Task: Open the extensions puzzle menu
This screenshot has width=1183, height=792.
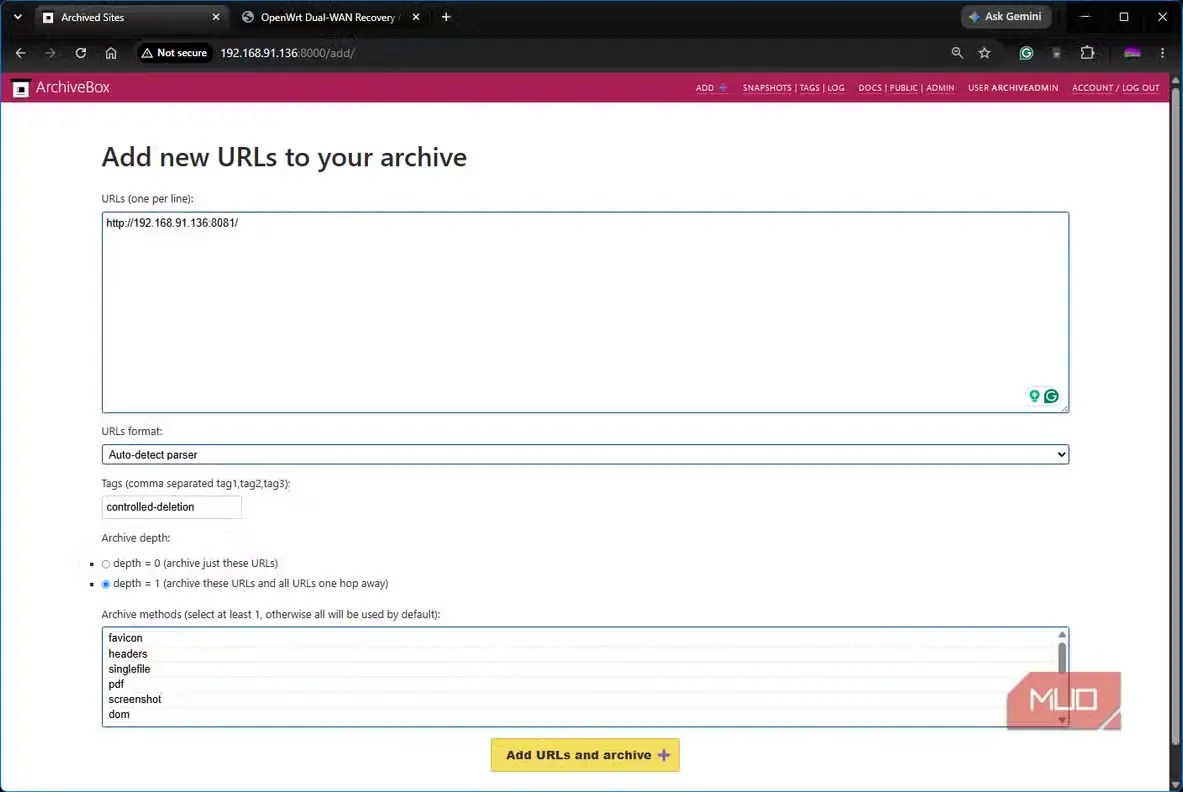Action: click(x=1087, y=53)
